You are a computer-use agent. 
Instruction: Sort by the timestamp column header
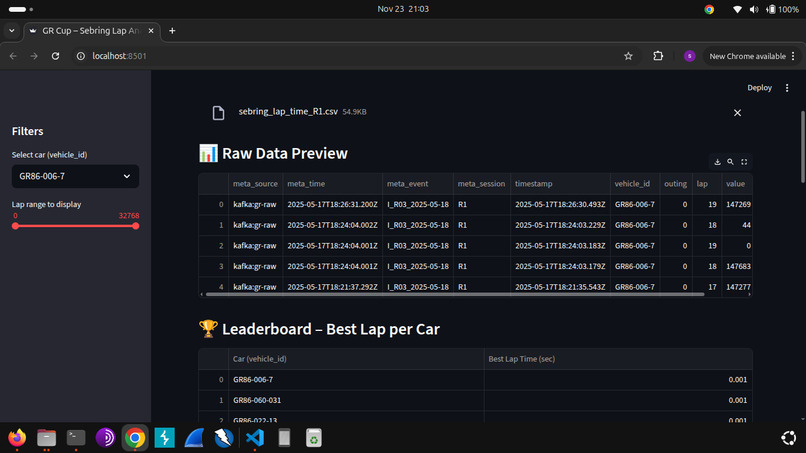click(x=560, y=184)
